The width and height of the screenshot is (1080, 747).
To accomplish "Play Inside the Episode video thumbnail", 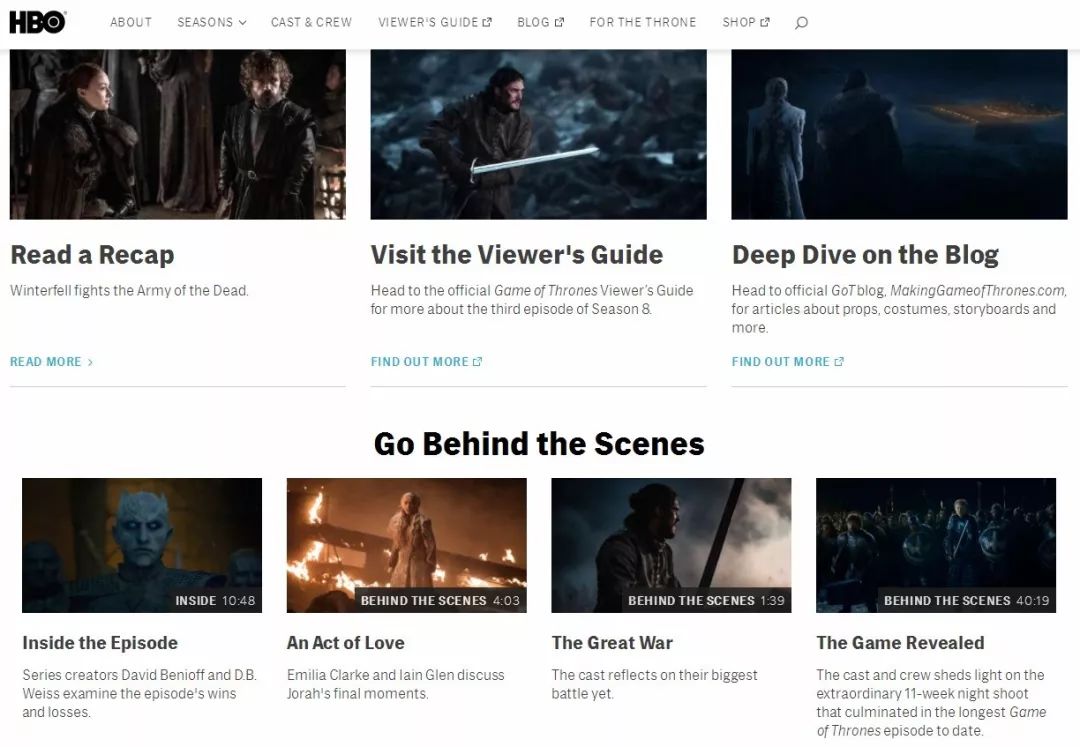I will (142, 545).
